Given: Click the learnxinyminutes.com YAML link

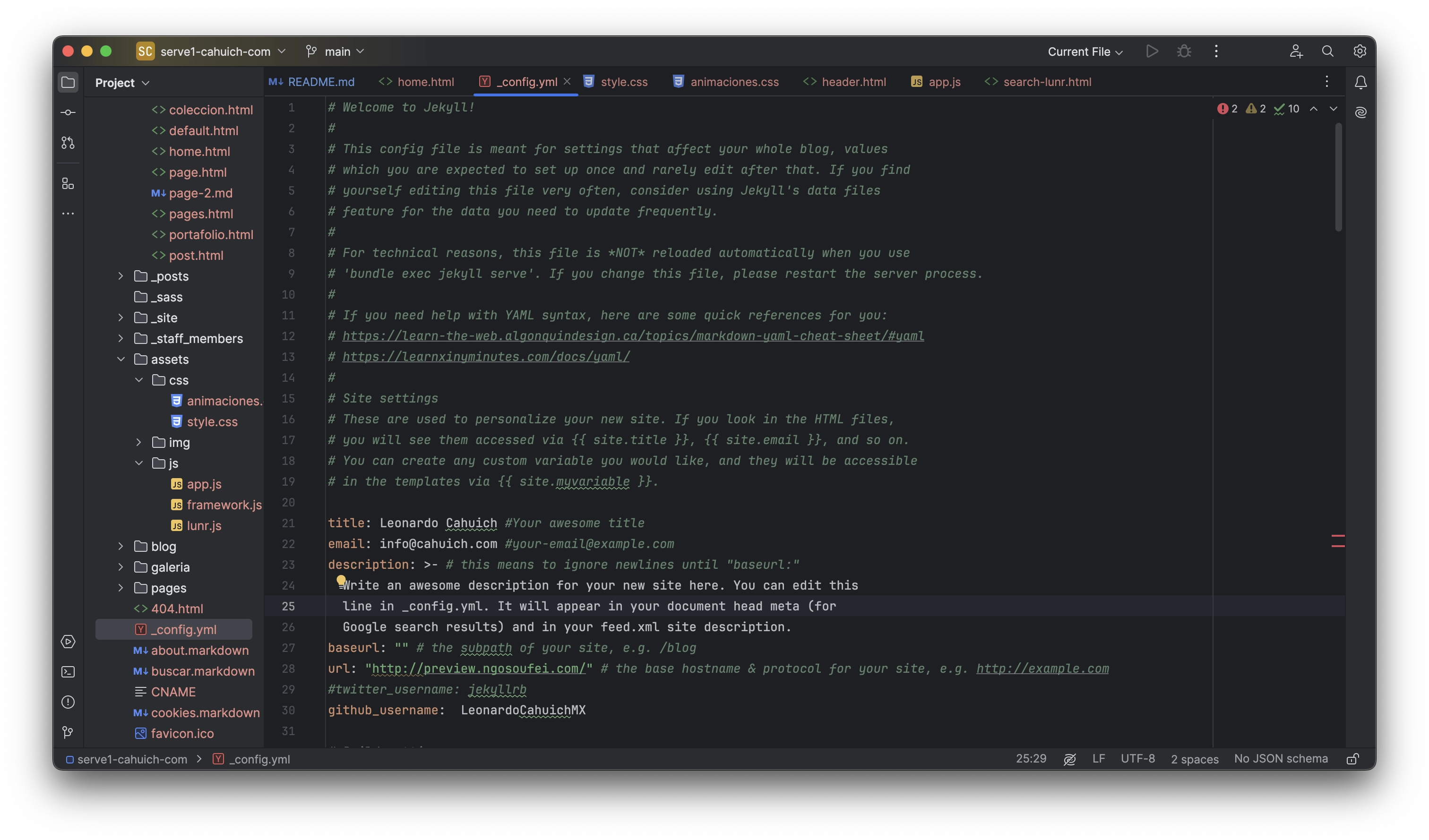Looking at the screenshot, I should point(485,357).
